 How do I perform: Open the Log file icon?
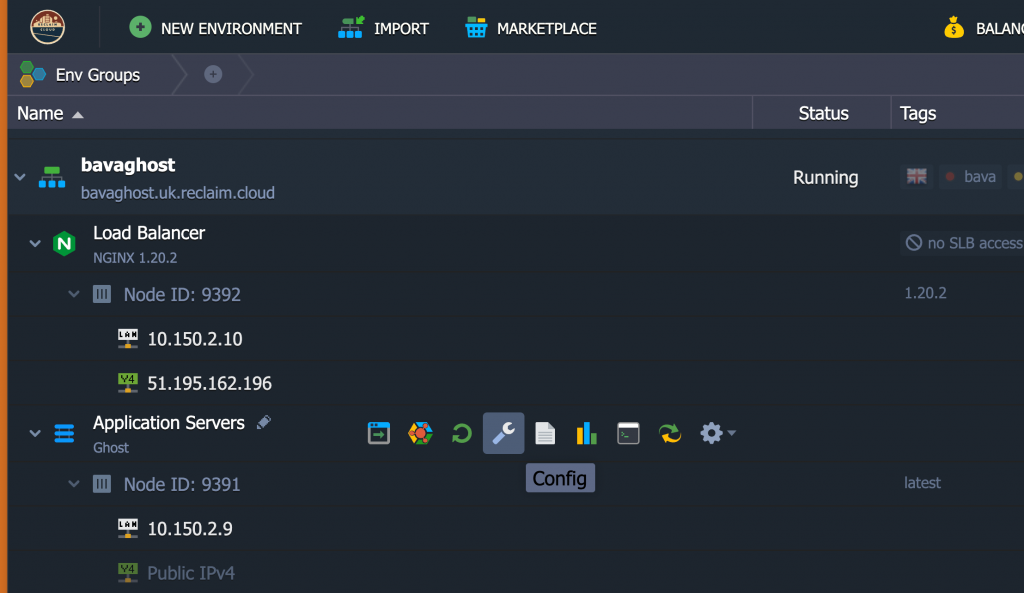(545, 433)
